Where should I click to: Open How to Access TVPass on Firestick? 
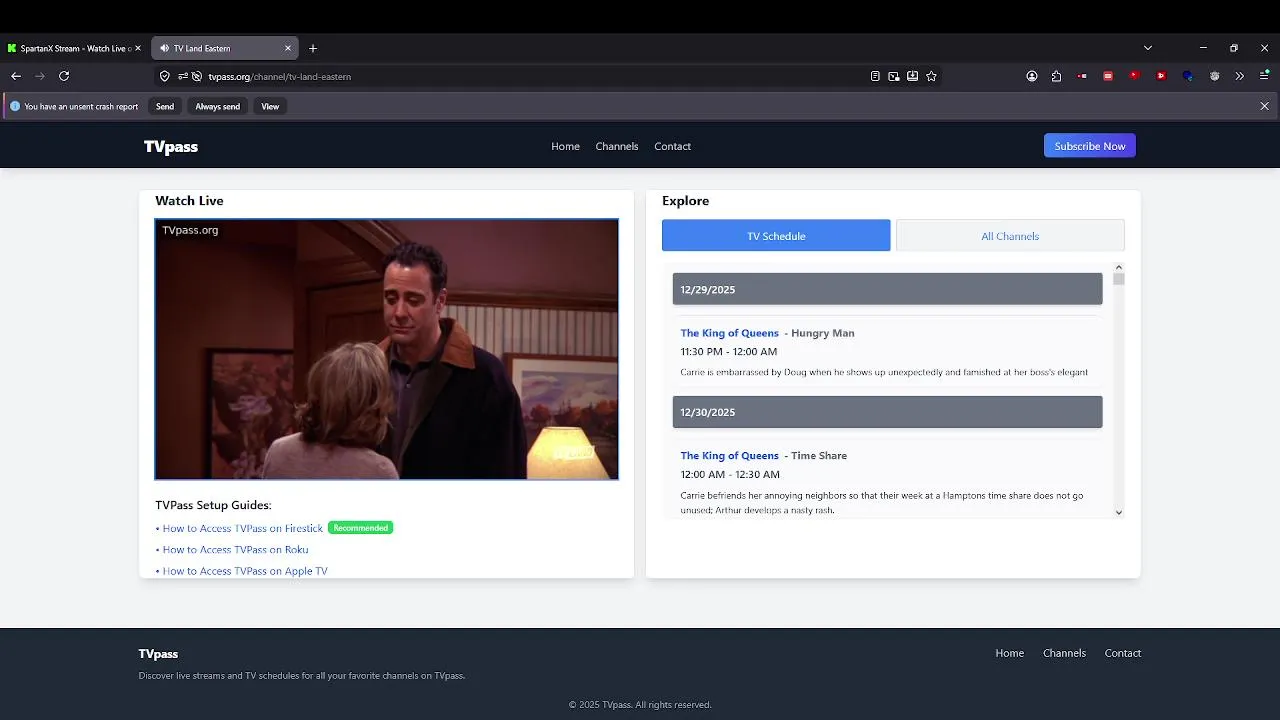point(243,528)
